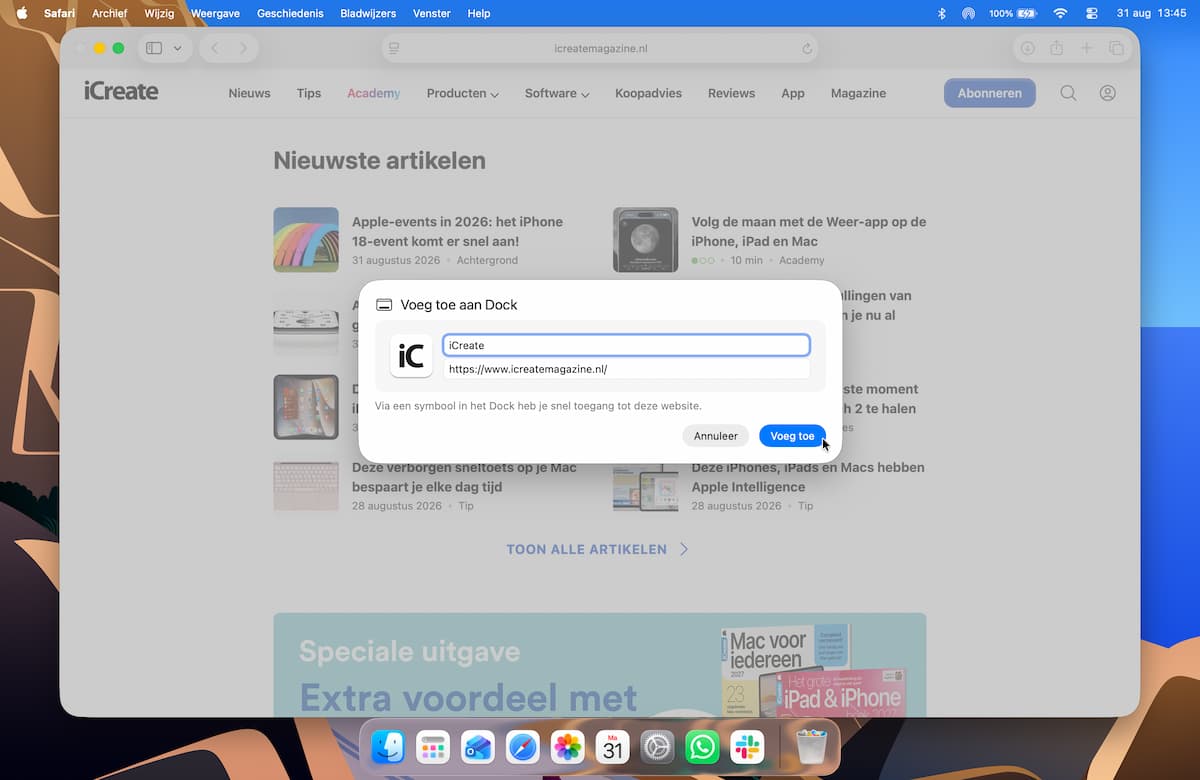
Task: Click the rainbow arch article thumbnail
Action: pos(306,240)
